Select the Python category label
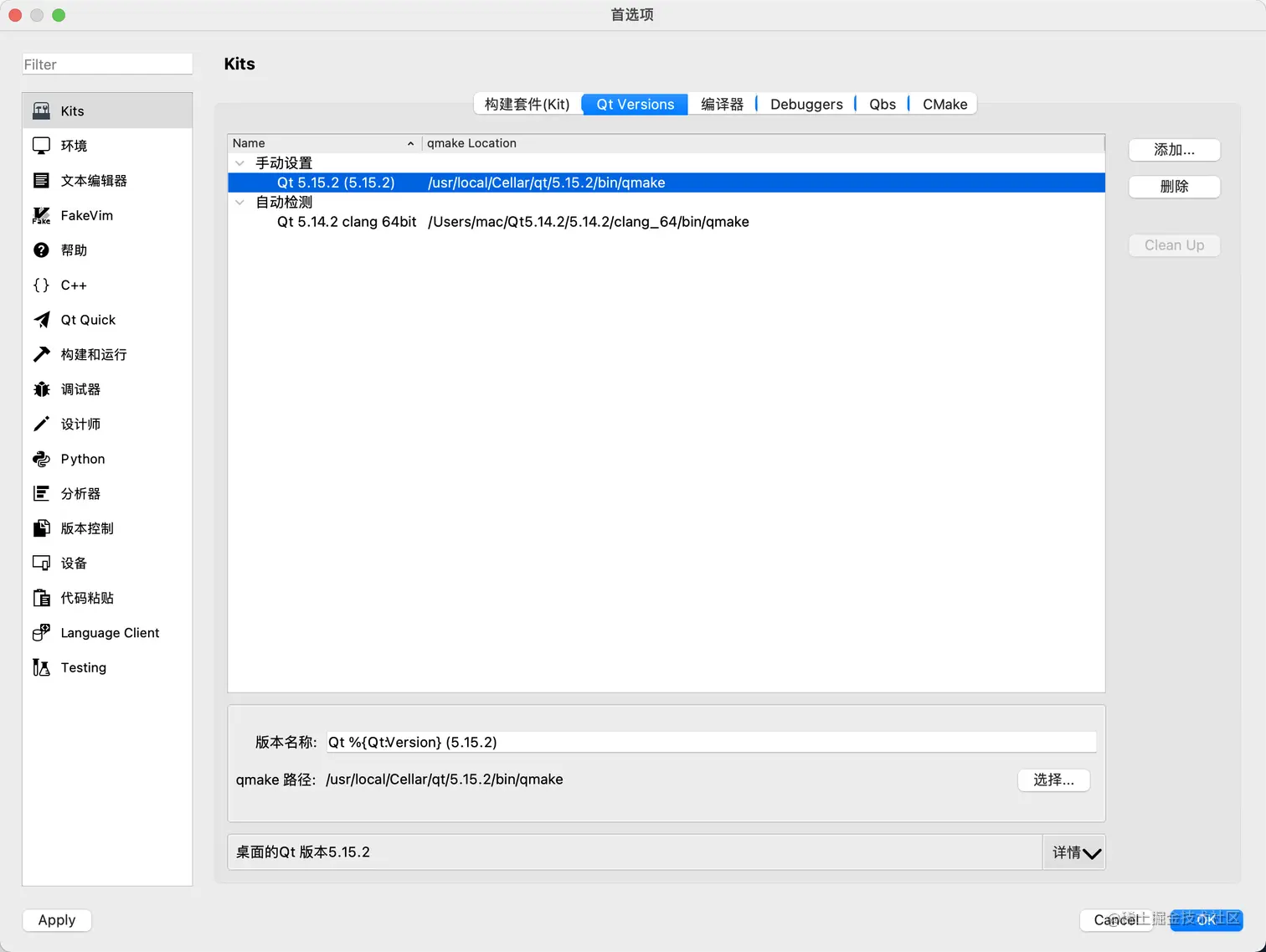 click(83, 459)
